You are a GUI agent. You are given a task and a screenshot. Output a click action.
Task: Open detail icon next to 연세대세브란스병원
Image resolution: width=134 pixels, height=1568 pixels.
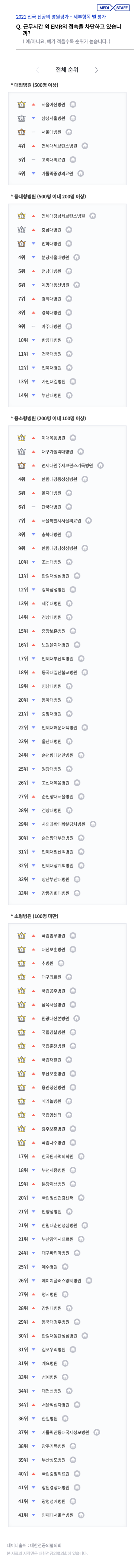tap(85, 146)
